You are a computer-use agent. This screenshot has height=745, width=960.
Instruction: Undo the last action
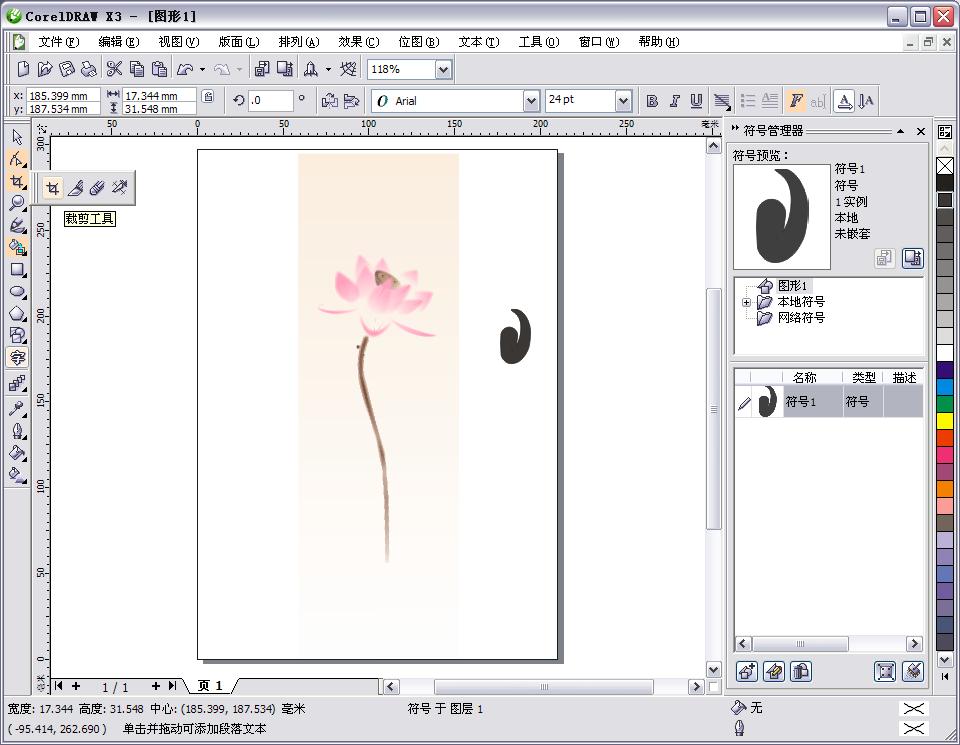tap(185, 69)
